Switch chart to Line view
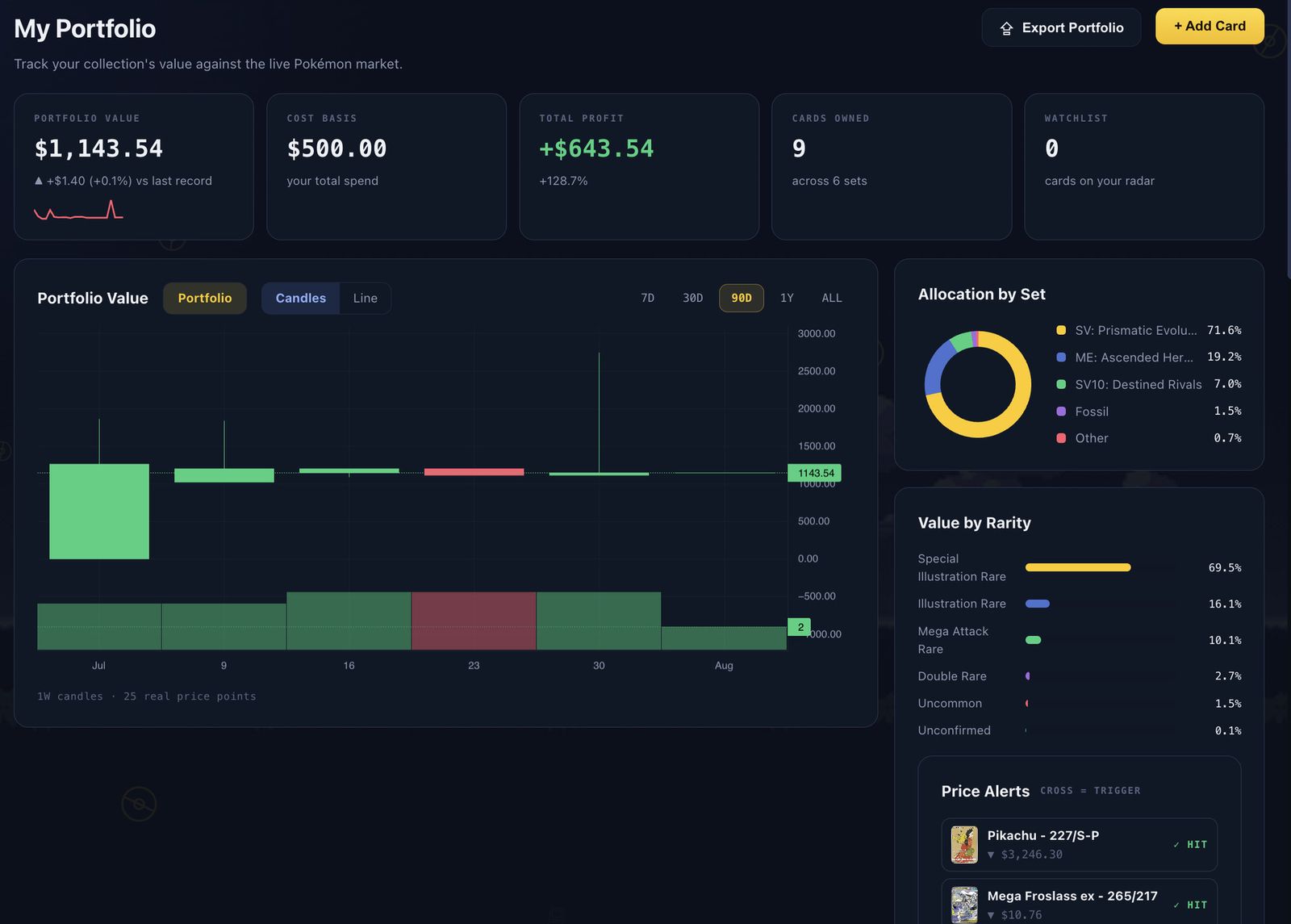Screen dimensions: 1291x924 (366, 298)
